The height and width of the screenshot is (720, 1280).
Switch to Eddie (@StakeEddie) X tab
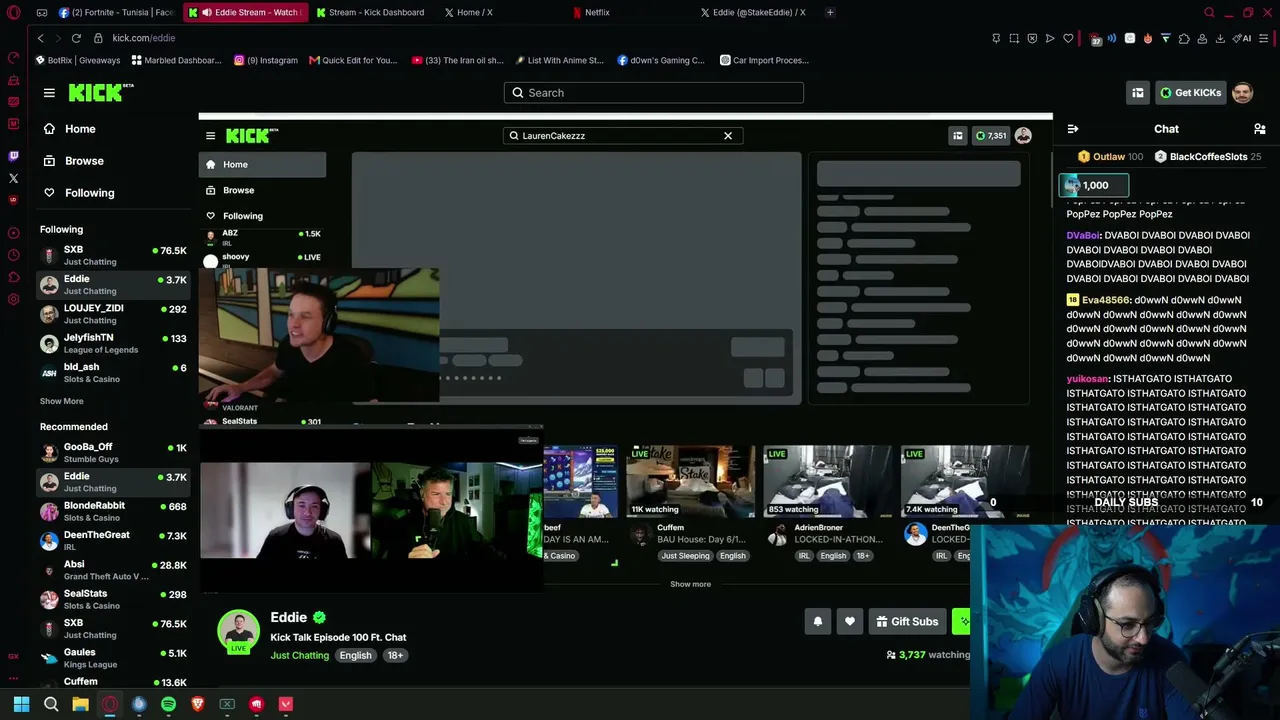tap(757, 12)
